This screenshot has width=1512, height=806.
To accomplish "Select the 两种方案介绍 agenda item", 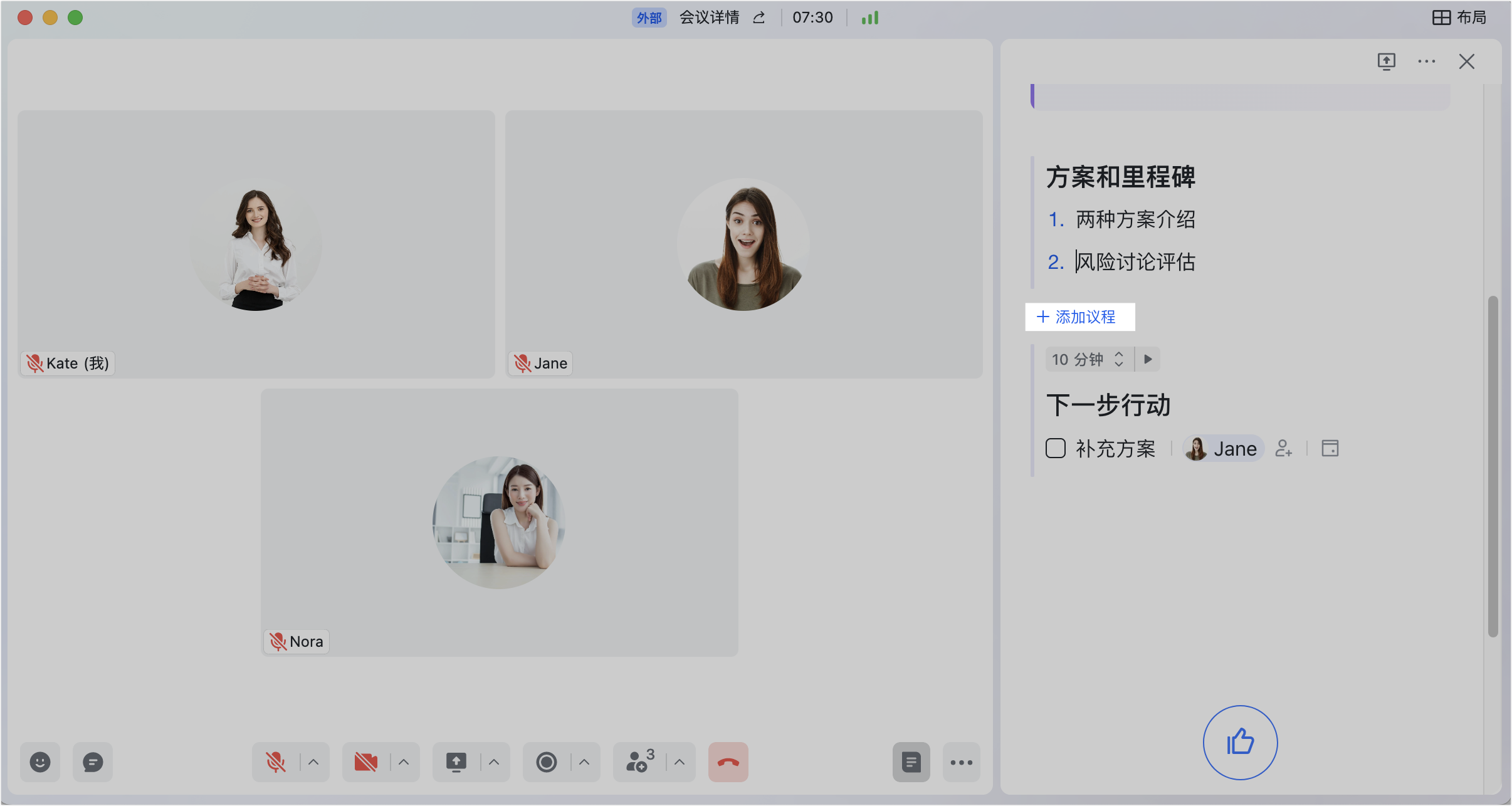I will [1135, 219].
